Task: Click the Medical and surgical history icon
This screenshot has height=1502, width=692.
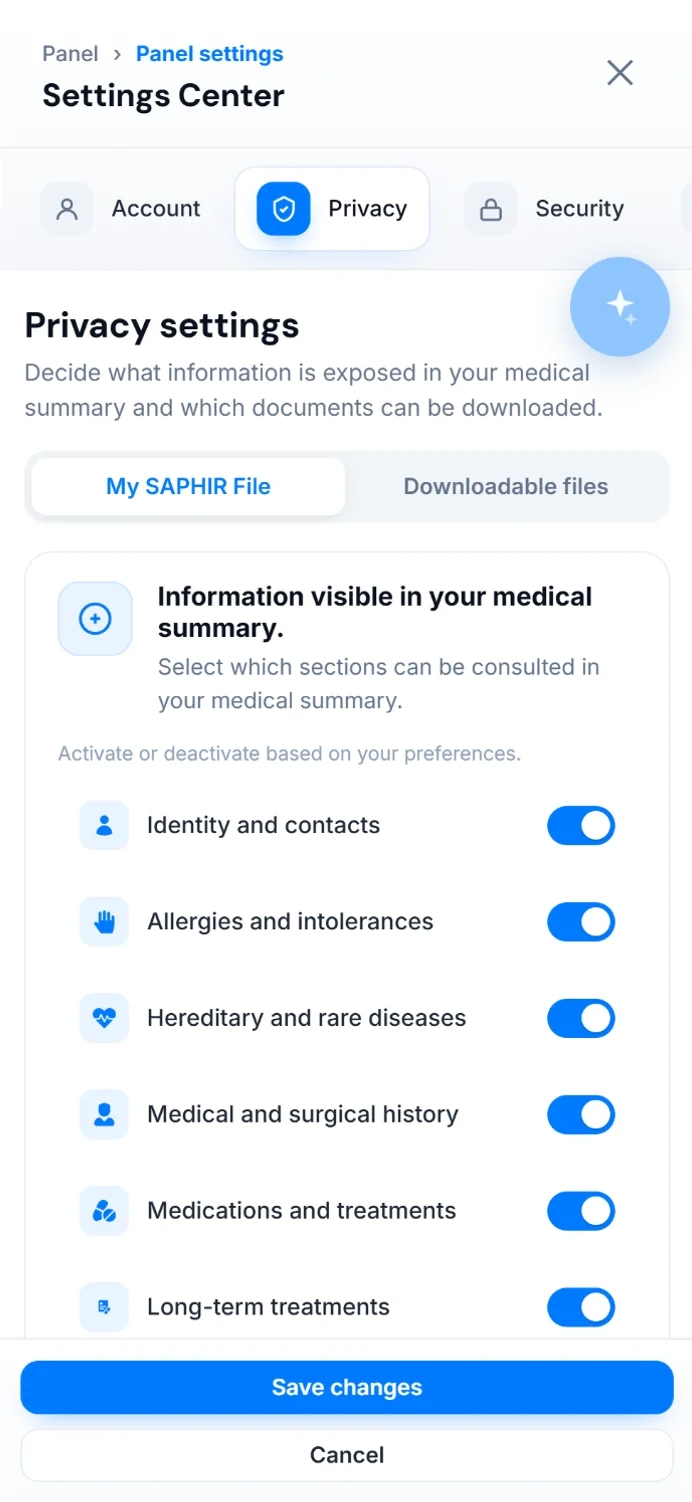Action: point(104,1114)
